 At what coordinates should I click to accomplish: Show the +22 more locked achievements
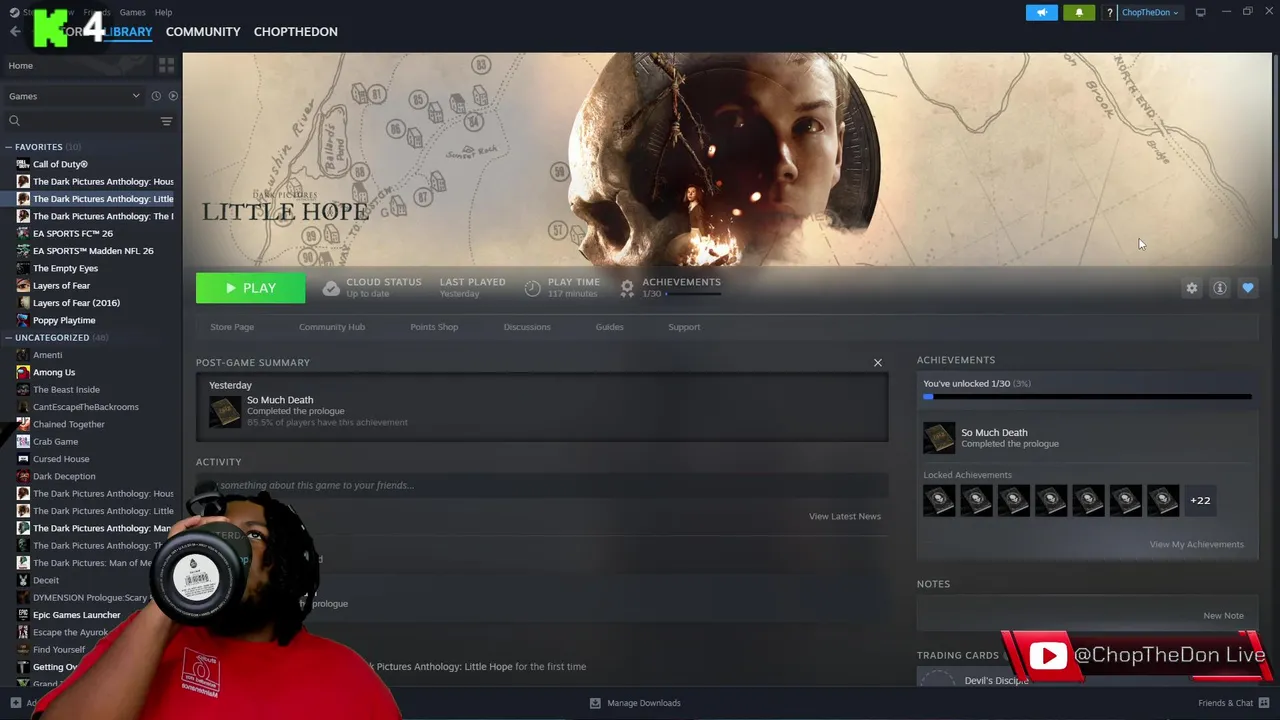1200,500
